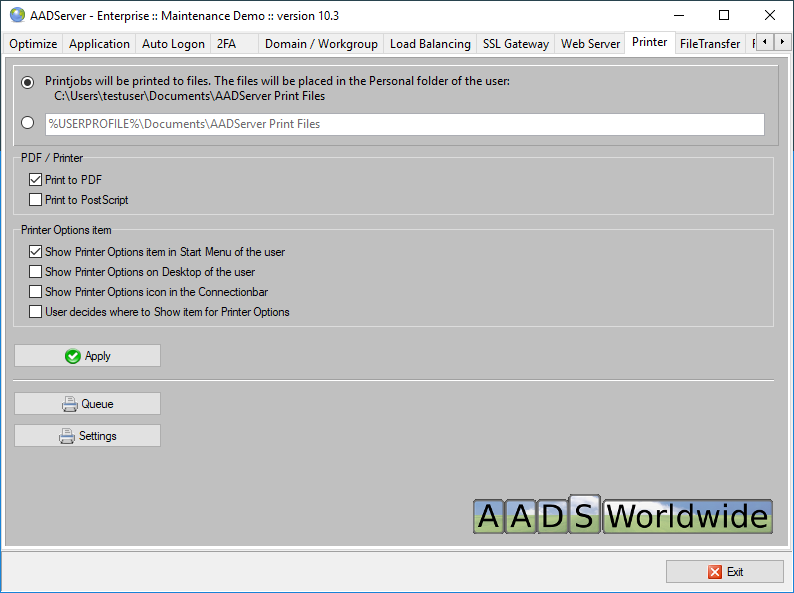Enable the Print to PostScript checkbox

click(36, 200)
